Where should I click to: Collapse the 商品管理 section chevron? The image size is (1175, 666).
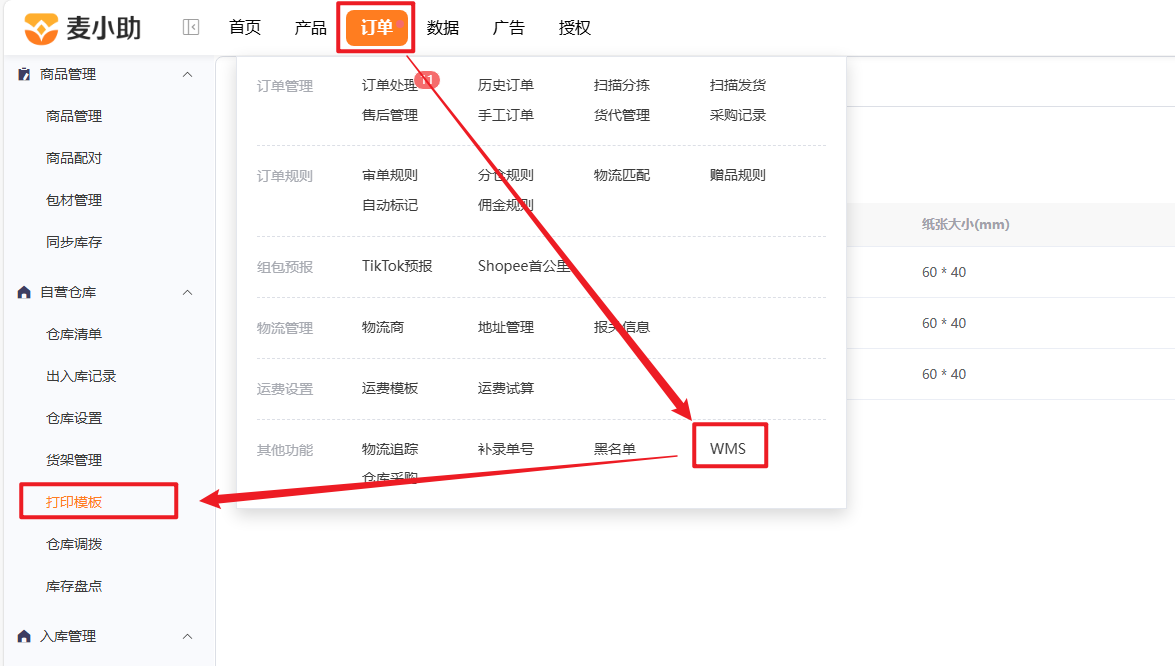tap(187, 74)
